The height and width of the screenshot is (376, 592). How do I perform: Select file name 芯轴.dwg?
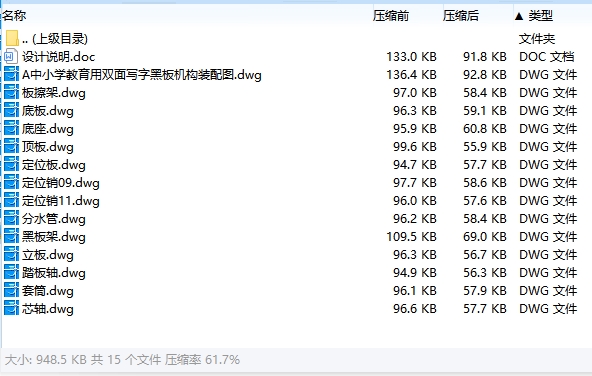(x=48, y=309)
